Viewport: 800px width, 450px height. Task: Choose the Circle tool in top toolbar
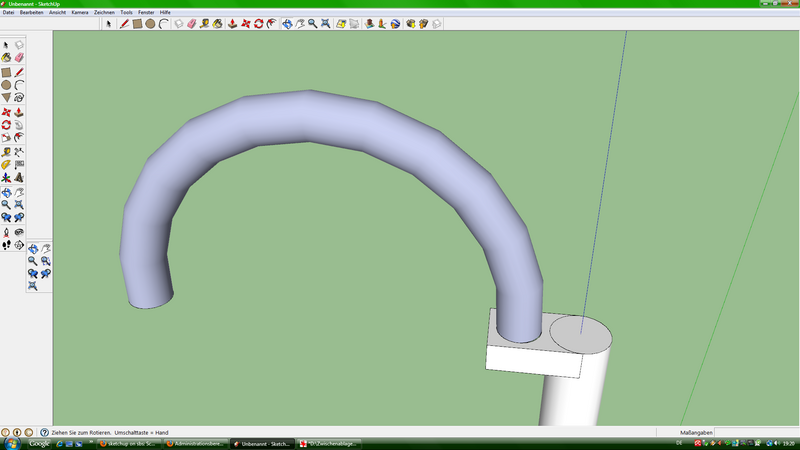[150, 23]
